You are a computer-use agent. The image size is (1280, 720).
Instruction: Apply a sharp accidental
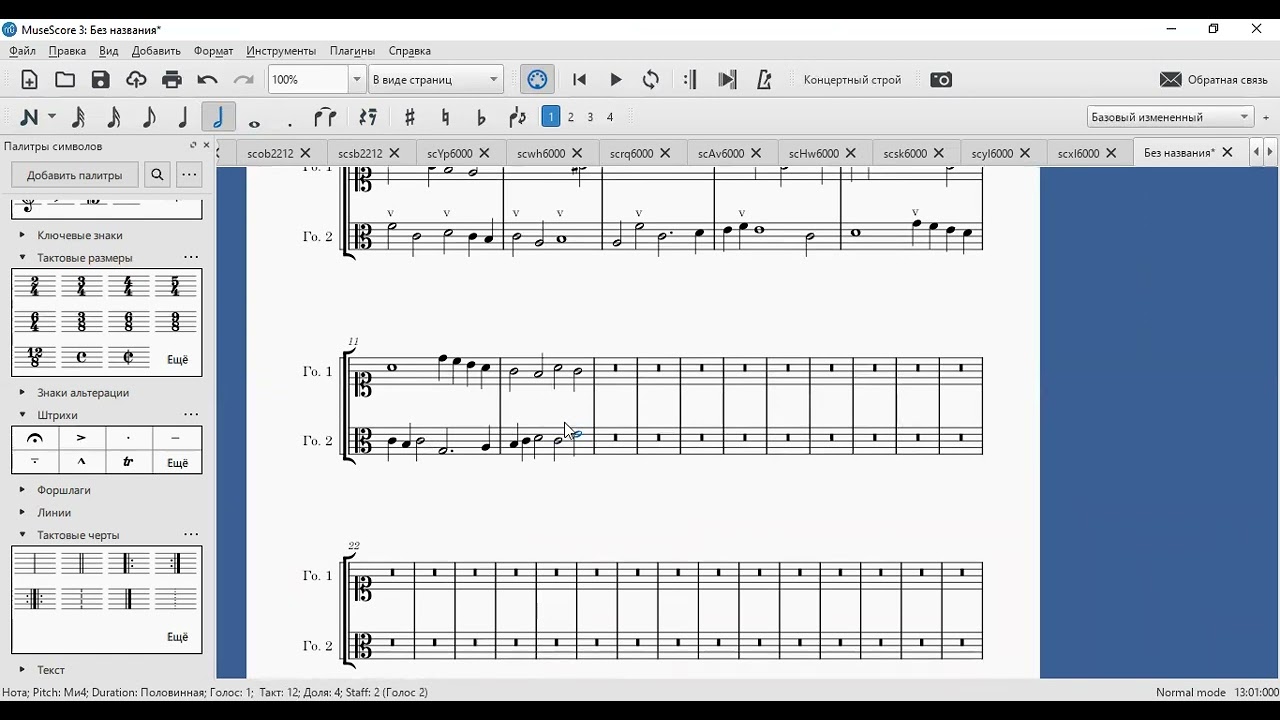click(410, 117)
